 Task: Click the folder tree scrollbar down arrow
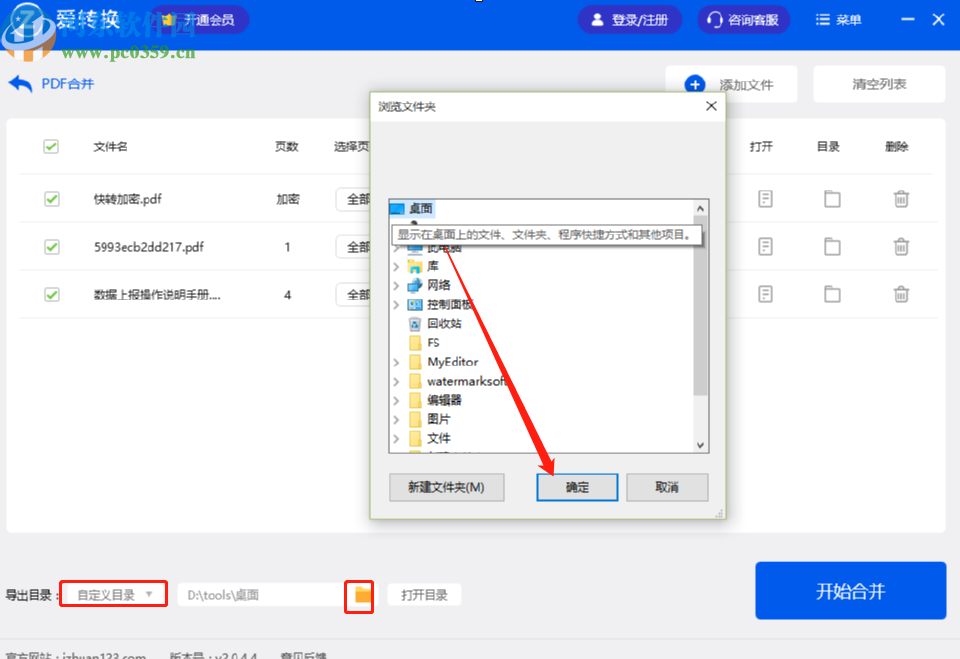(x=700, y=445)
